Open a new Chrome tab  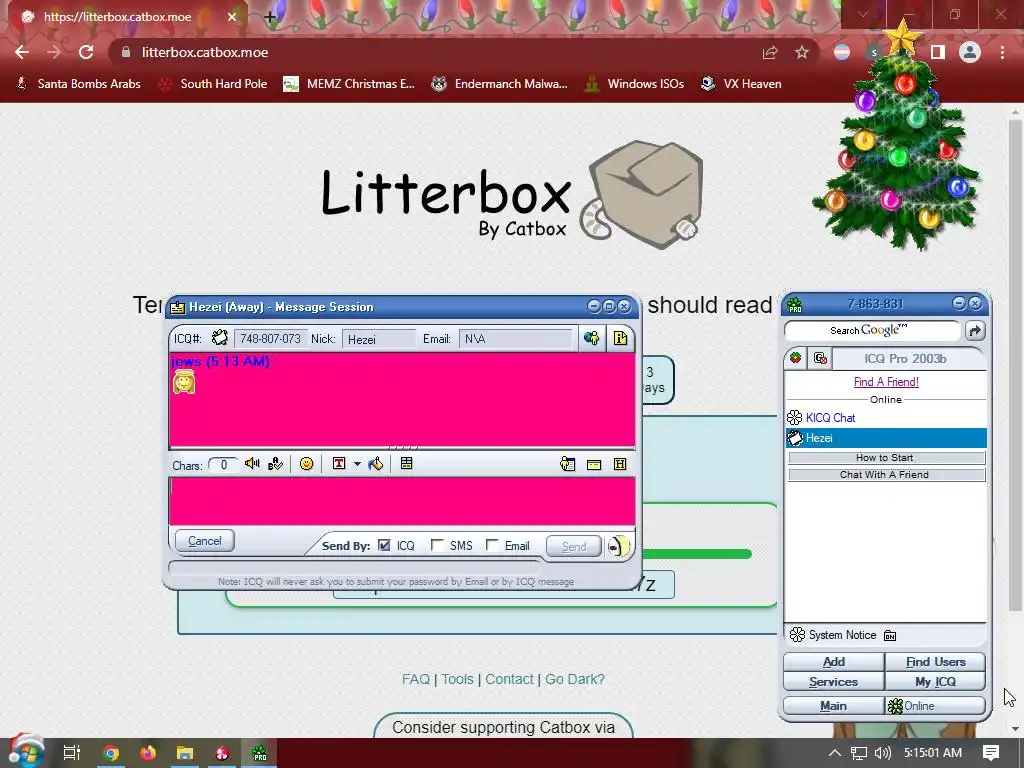pos(270,17)
